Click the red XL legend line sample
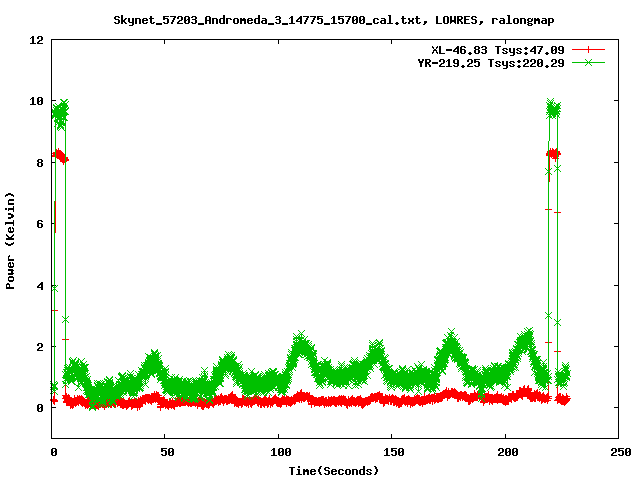The image size is (640, 480). [x=588, y=50]
